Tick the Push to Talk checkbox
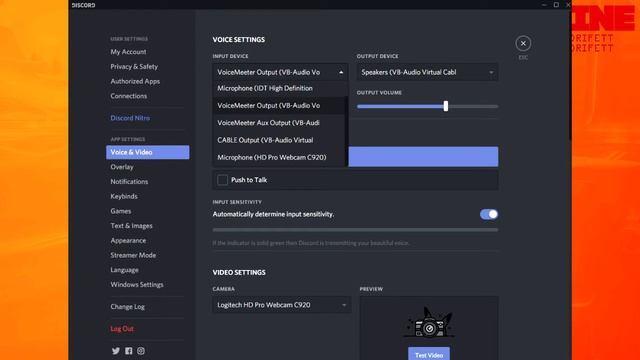The image size is (640, 360). (222, 180)
